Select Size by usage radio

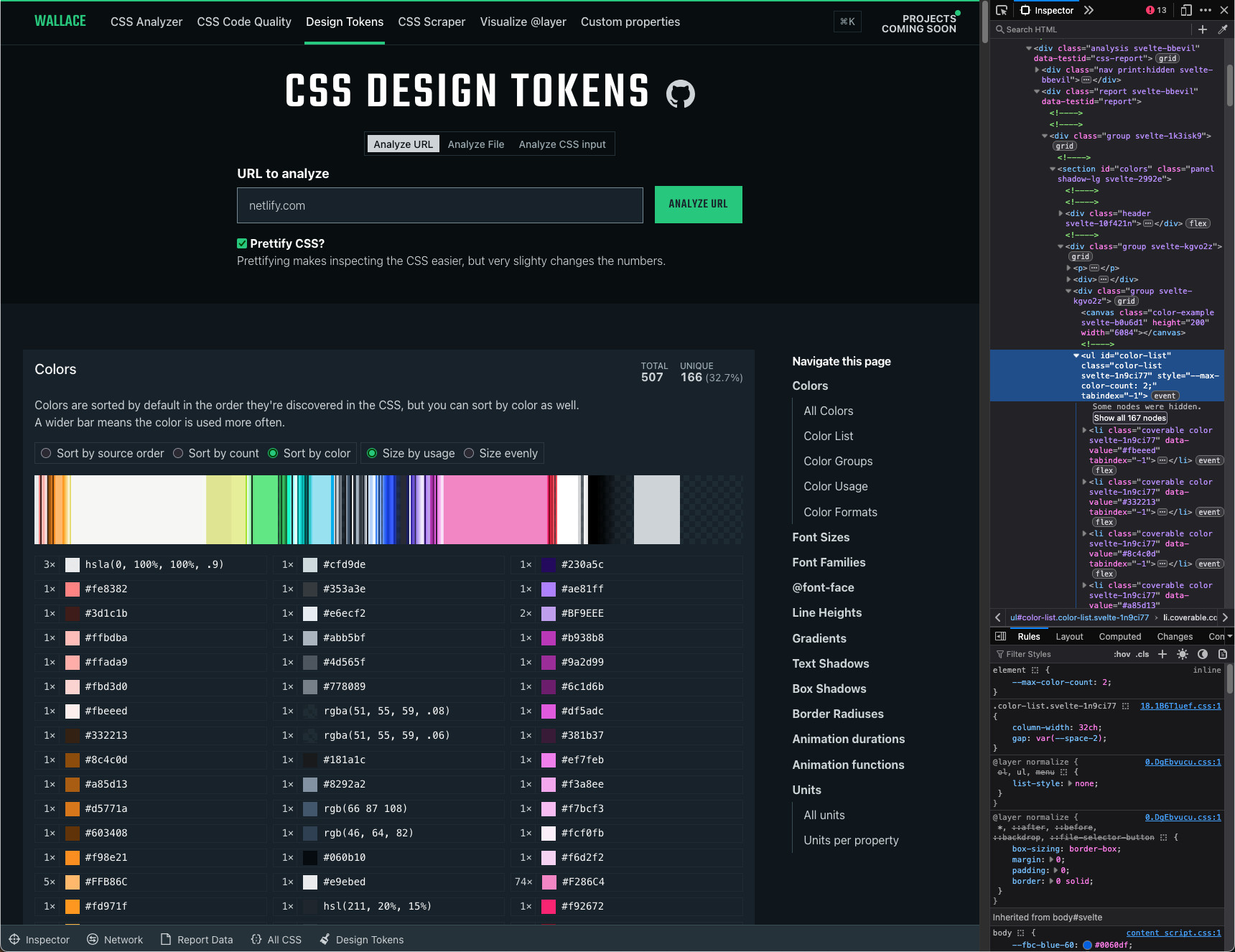pos(372,453)
